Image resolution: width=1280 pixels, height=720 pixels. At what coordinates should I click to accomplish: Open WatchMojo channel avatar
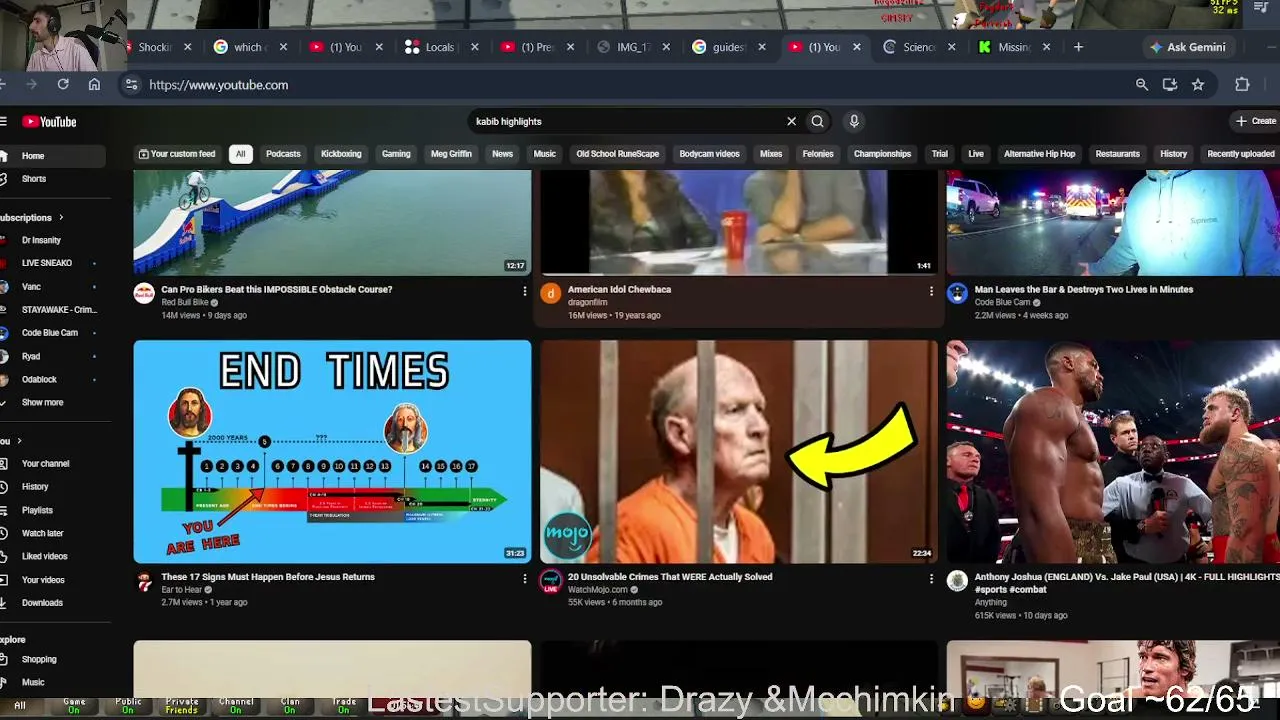point(551,581)
